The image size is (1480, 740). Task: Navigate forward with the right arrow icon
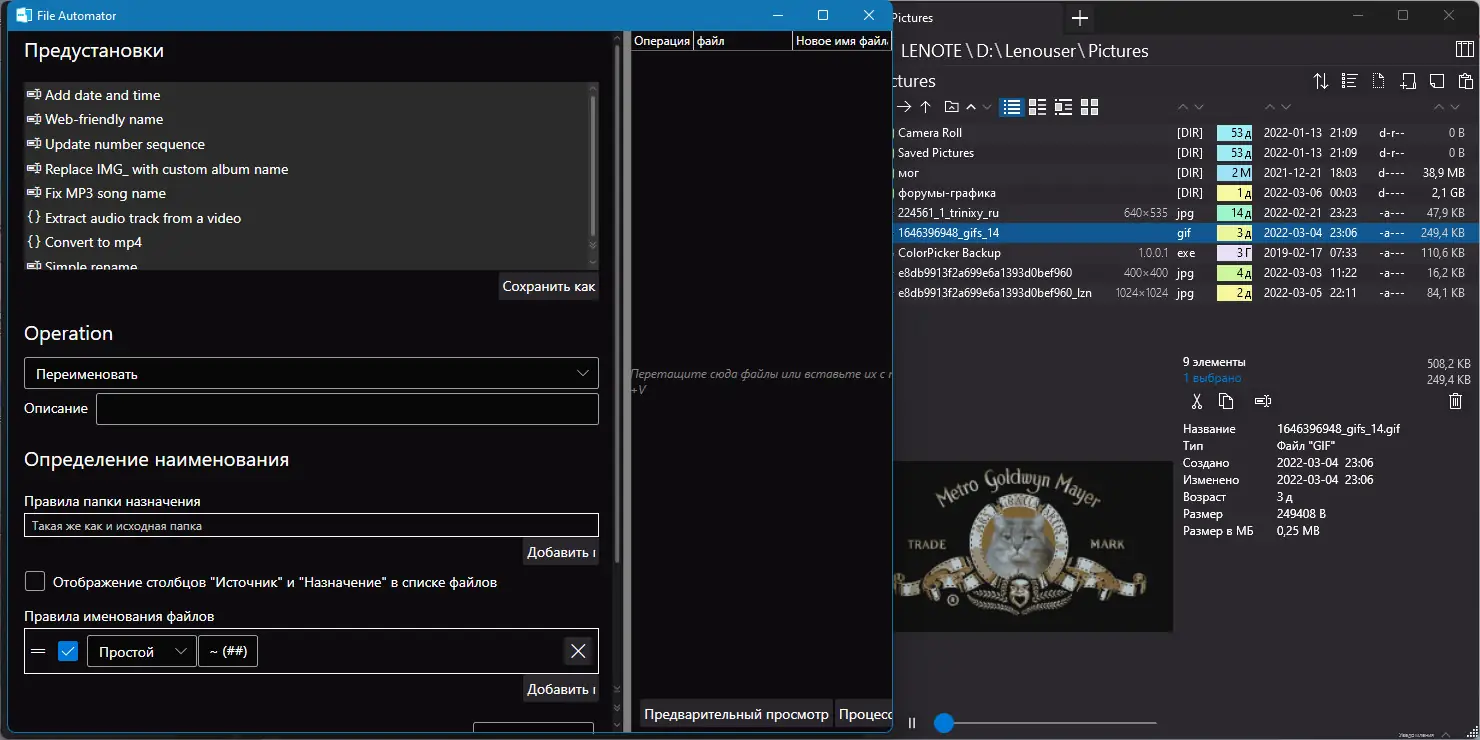coord(904,107)
